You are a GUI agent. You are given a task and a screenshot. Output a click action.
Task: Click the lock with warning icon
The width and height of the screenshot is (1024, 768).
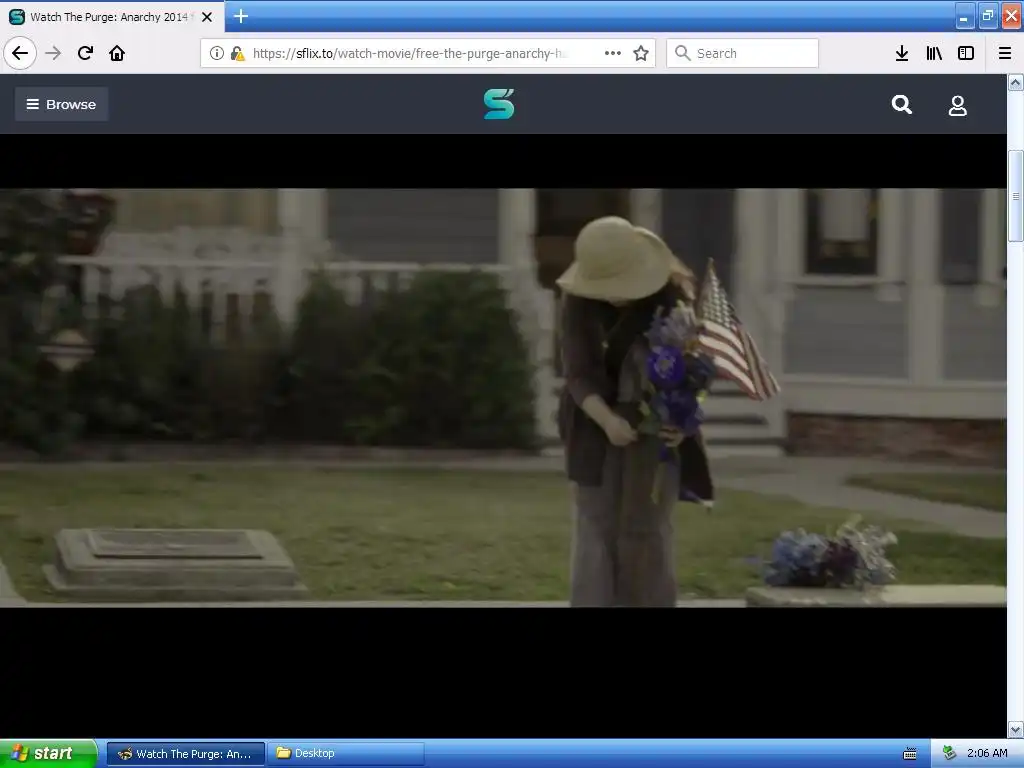pyautogui.click(x=238, y=53)
